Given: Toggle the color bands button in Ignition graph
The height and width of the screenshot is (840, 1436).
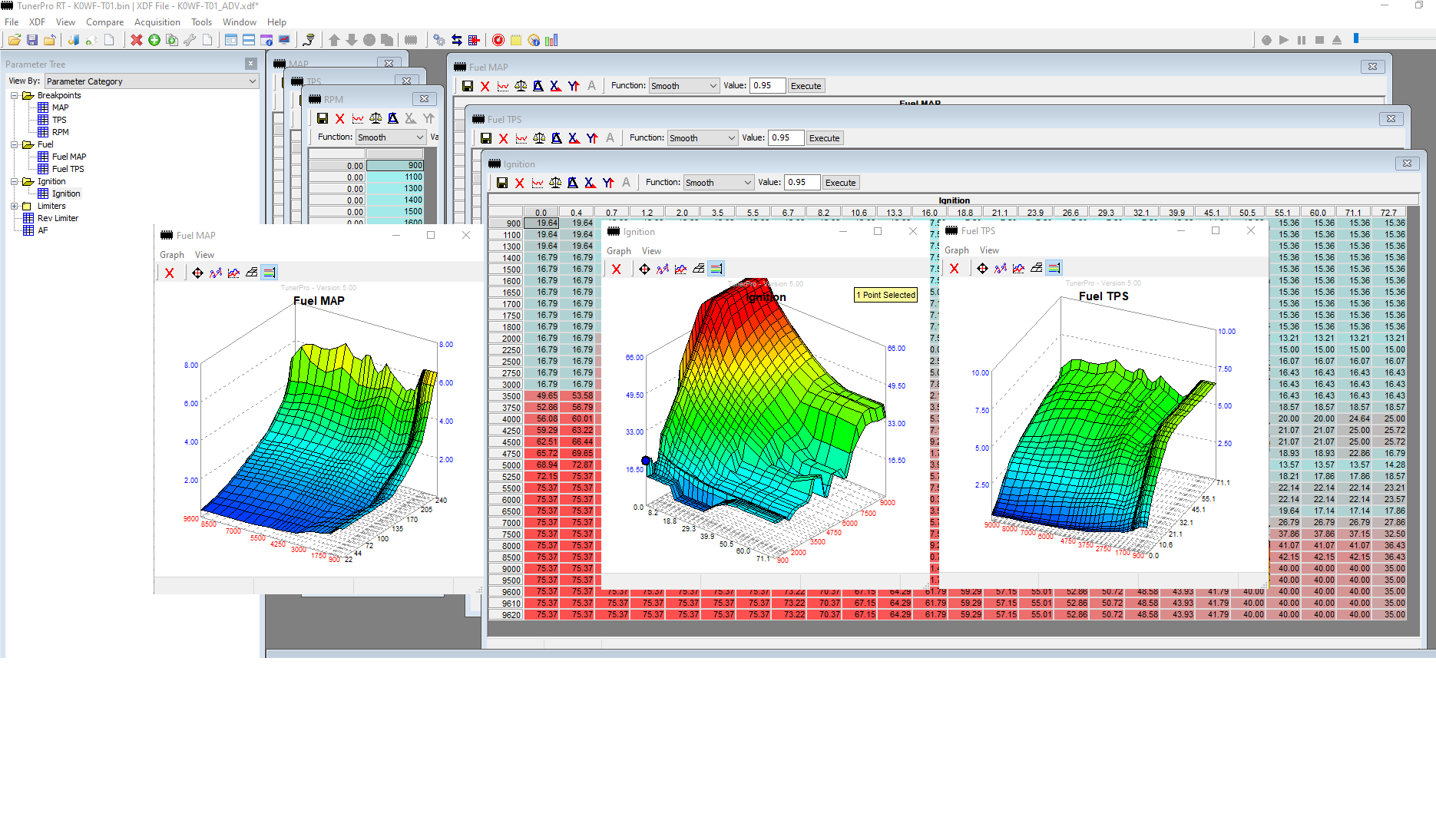Looking at the screenshot, I should tap(716, 269).
